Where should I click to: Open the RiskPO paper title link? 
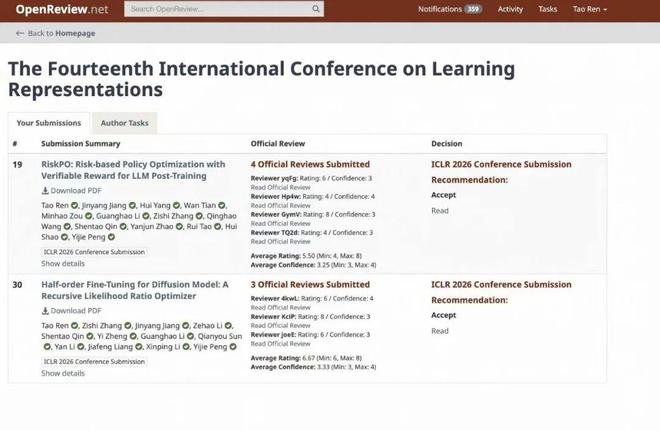point(133,170)
